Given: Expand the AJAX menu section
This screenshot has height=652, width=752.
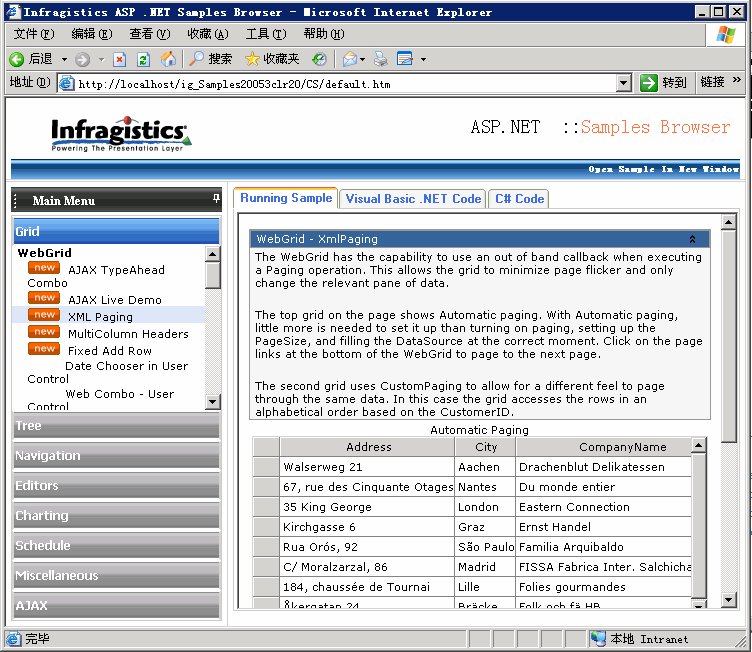Looking at the screenshot, I should (x=117, y=605).
